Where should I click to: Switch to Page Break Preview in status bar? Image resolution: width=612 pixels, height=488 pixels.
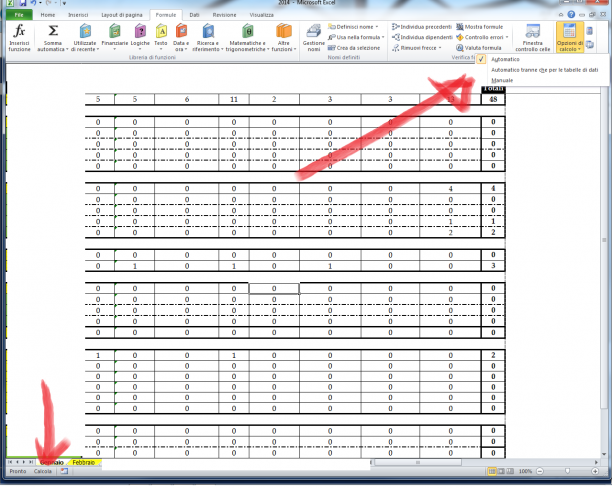510,471
